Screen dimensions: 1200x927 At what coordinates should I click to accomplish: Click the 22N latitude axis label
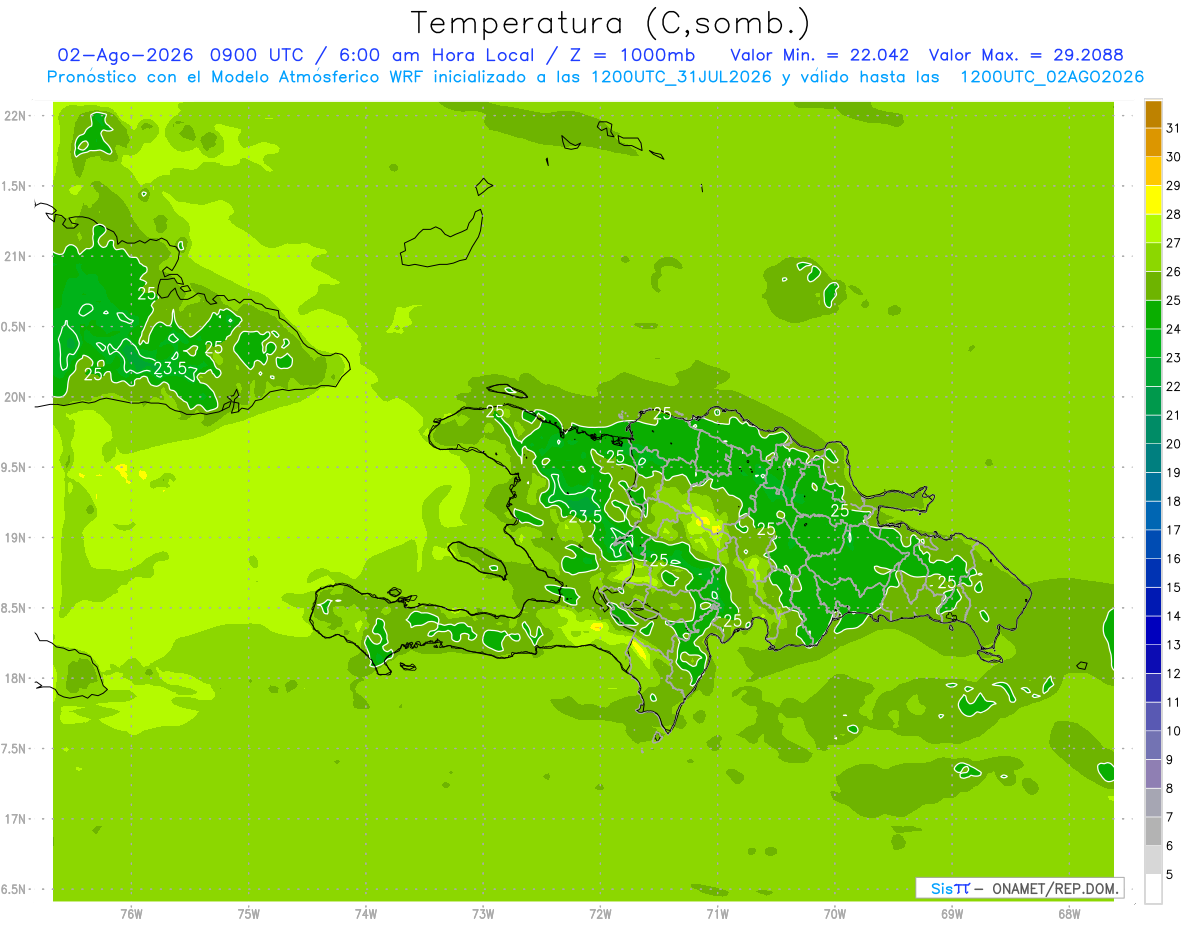(x=14, y=116)
